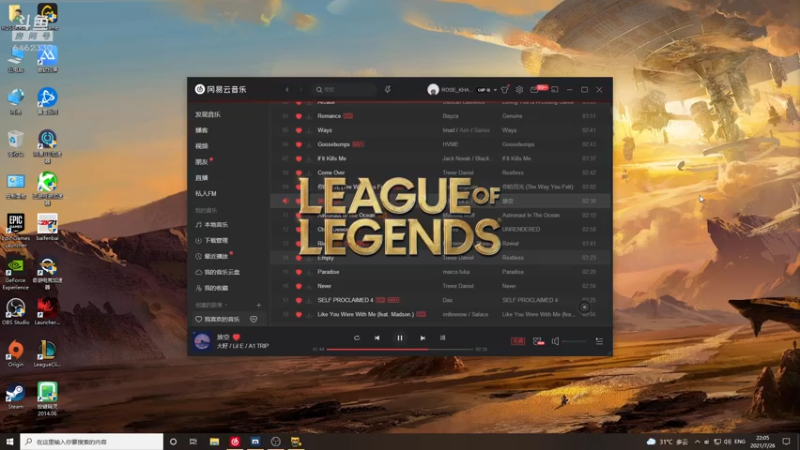Open 本地音乐 with the music note icon

[x=212, y=224]
